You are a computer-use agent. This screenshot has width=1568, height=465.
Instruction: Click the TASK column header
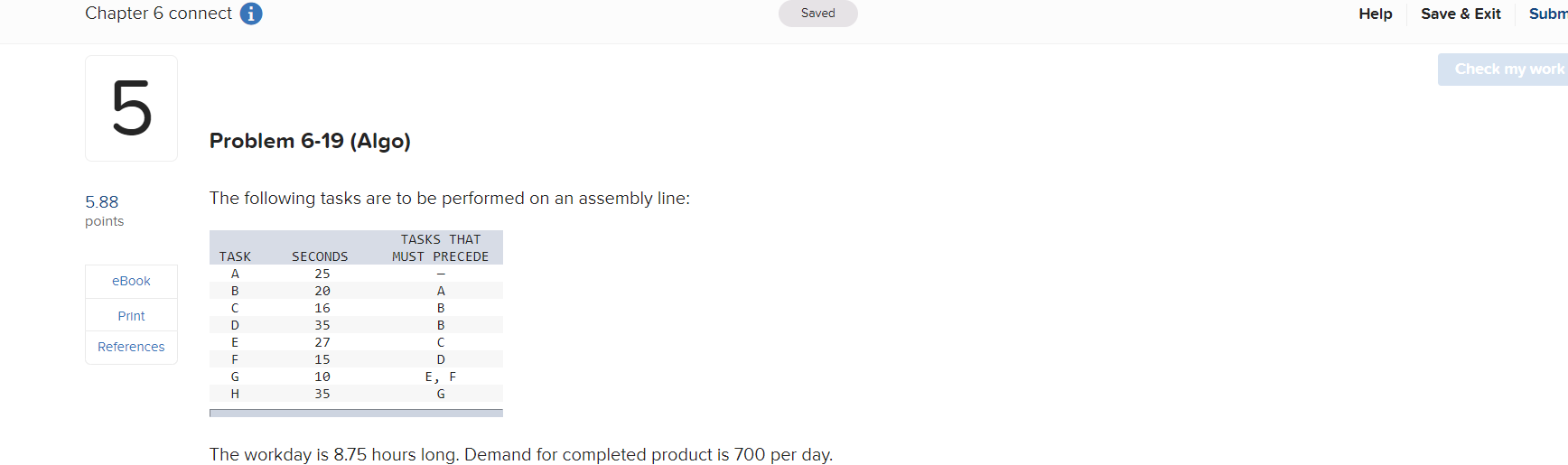pos(235,256)
